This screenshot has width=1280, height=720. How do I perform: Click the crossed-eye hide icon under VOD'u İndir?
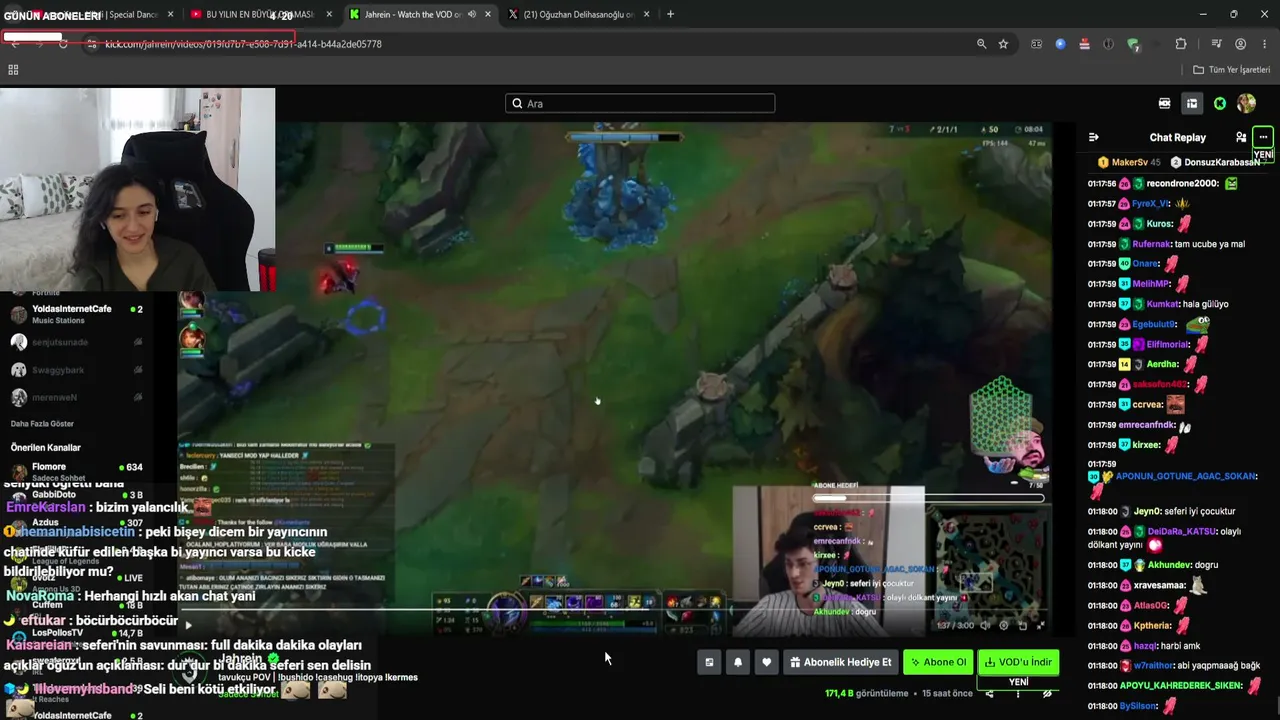click(x=1047, y=693)
